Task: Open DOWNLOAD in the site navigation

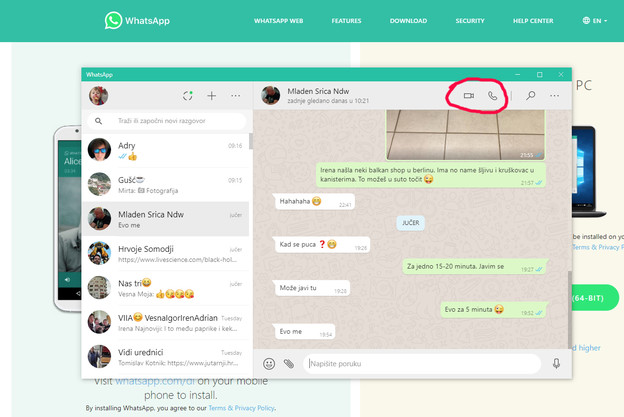Action: click(x=408, y=21)
